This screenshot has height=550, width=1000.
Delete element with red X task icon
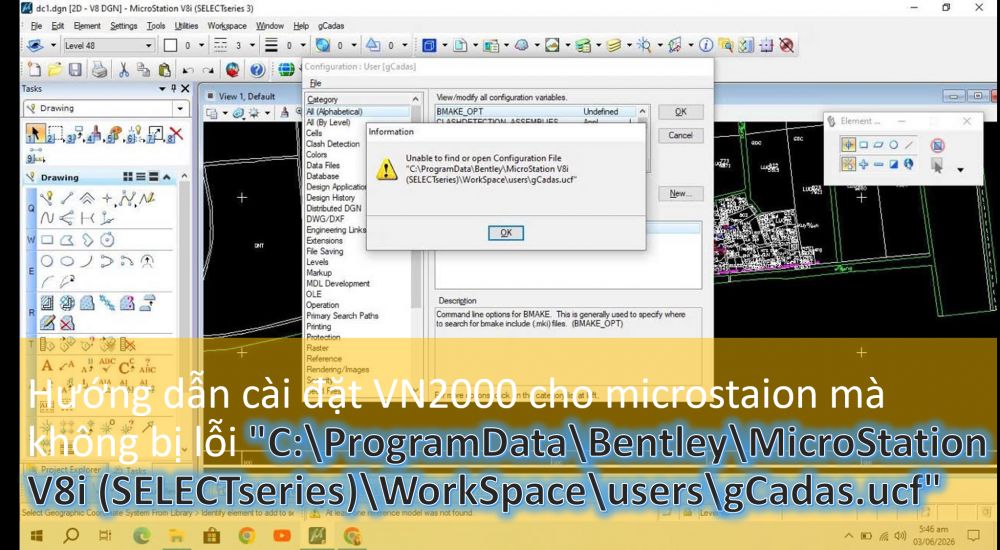[176, 133]
